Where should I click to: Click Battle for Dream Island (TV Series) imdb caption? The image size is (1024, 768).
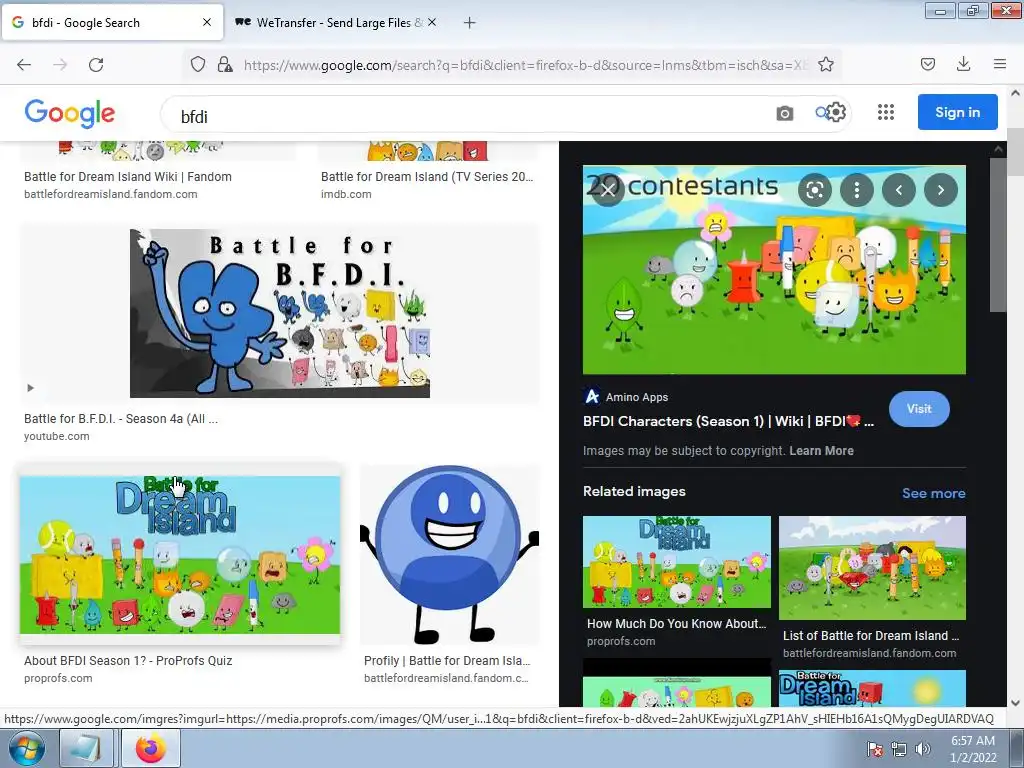[427, 176]
